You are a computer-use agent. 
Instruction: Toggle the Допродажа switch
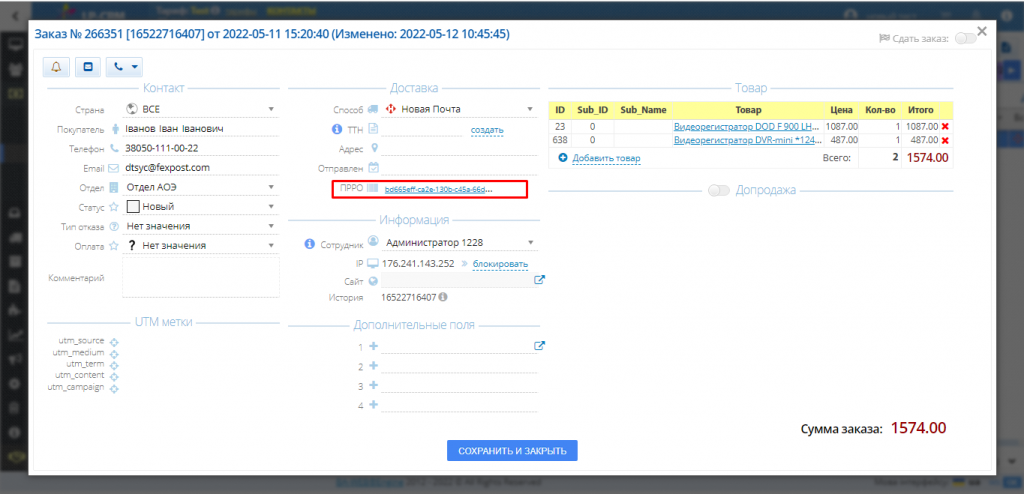coord(719,191)
